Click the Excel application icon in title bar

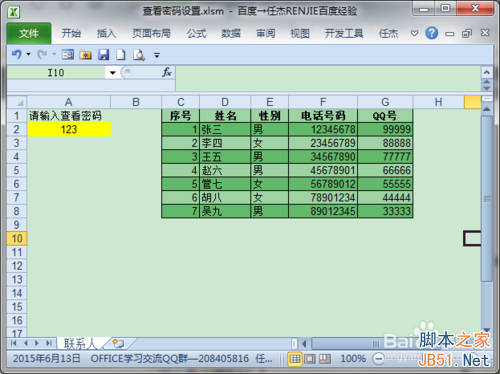(x=14, y=12)
